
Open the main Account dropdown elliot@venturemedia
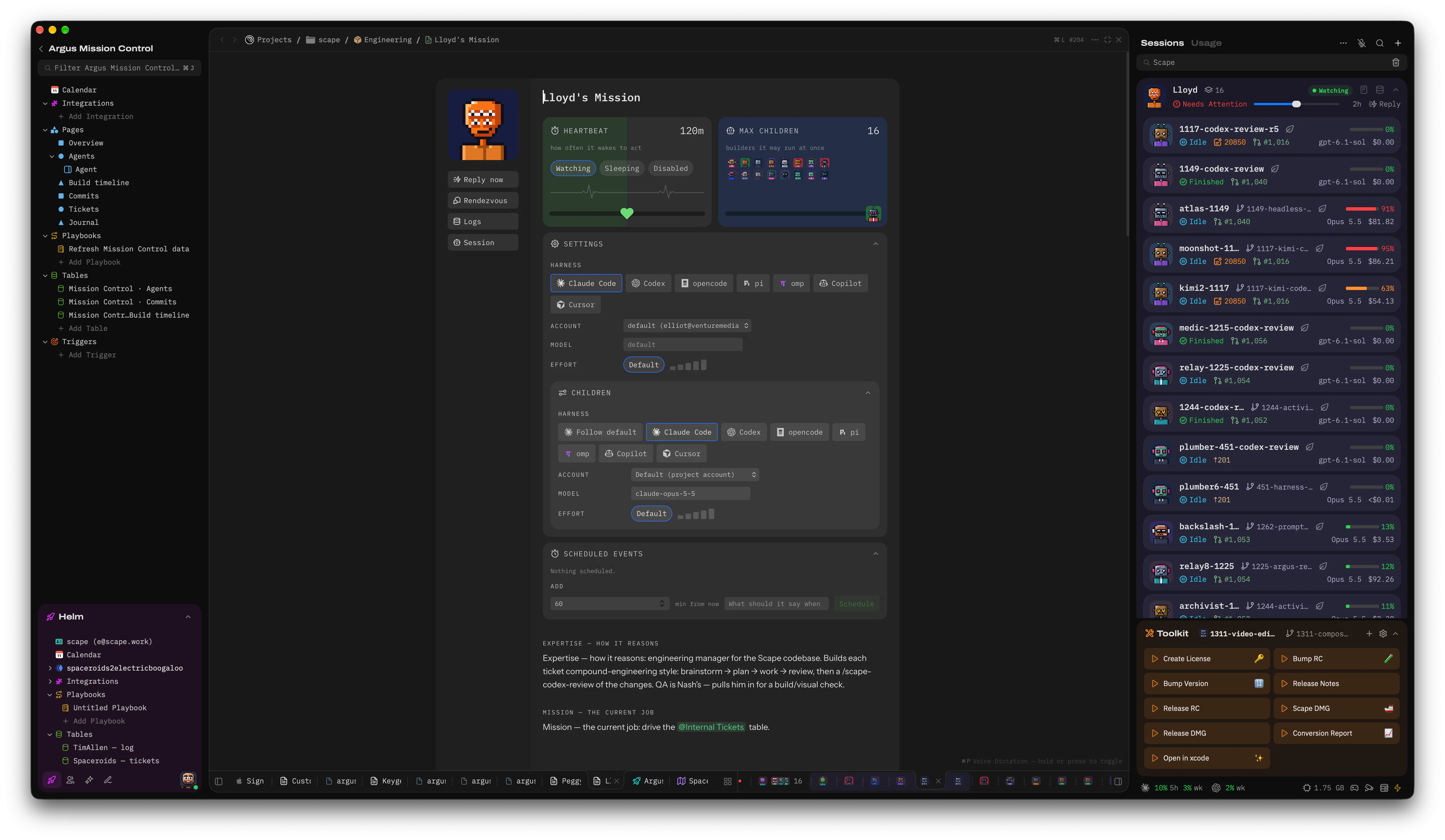coord(687,325)
